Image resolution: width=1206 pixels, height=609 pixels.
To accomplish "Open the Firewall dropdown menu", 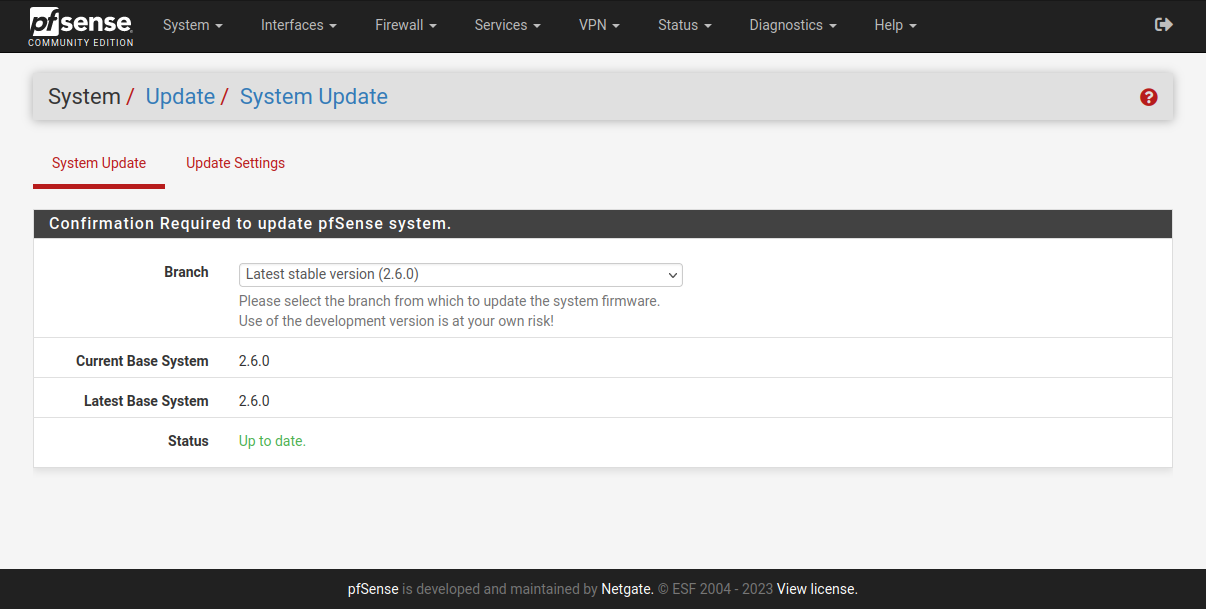I will [405, 25].
